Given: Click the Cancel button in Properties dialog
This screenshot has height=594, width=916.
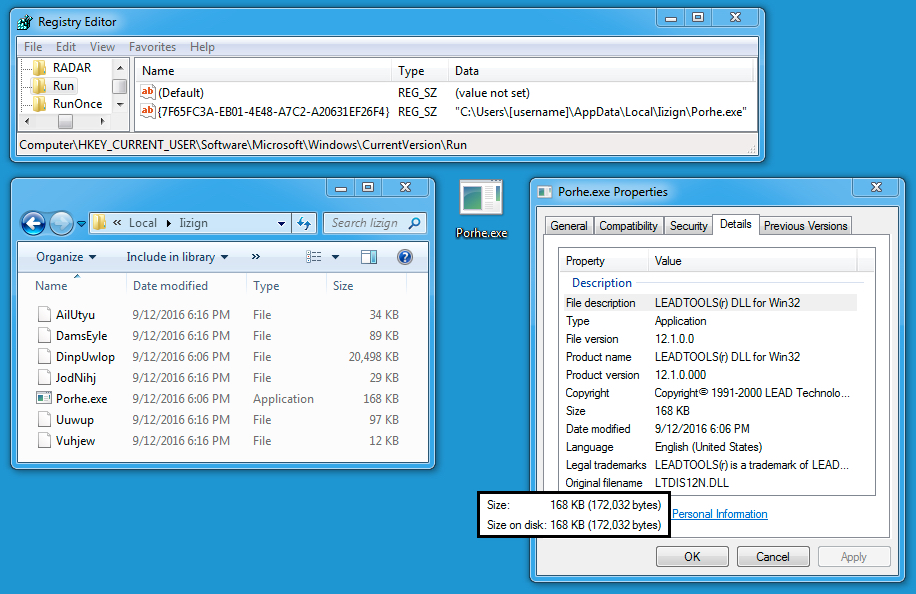Looking at the screenshot, I should coord(773,557).
